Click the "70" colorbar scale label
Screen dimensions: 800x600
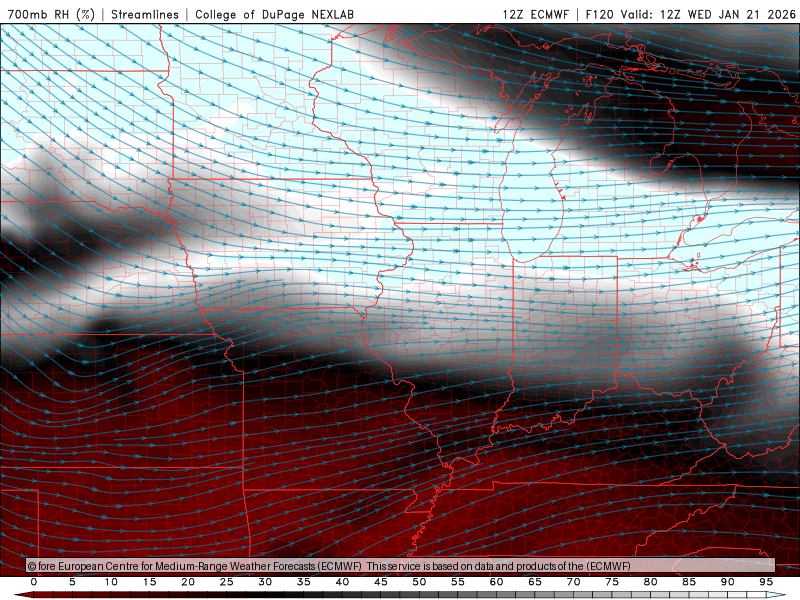(573, 582)
